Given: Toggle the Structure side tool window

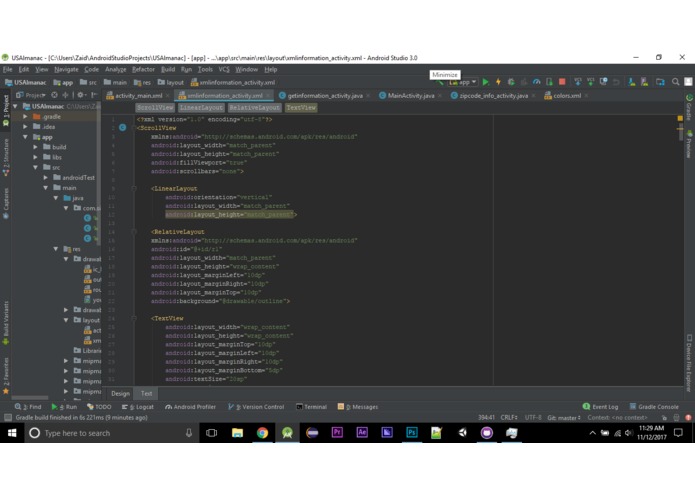Looking at the screenshot, I should point(6,157).
